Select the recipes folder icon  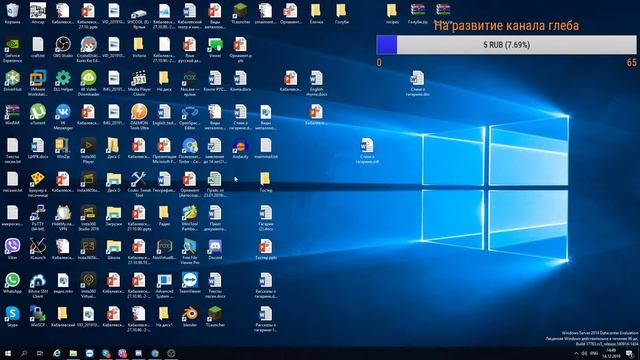point(392,13)
